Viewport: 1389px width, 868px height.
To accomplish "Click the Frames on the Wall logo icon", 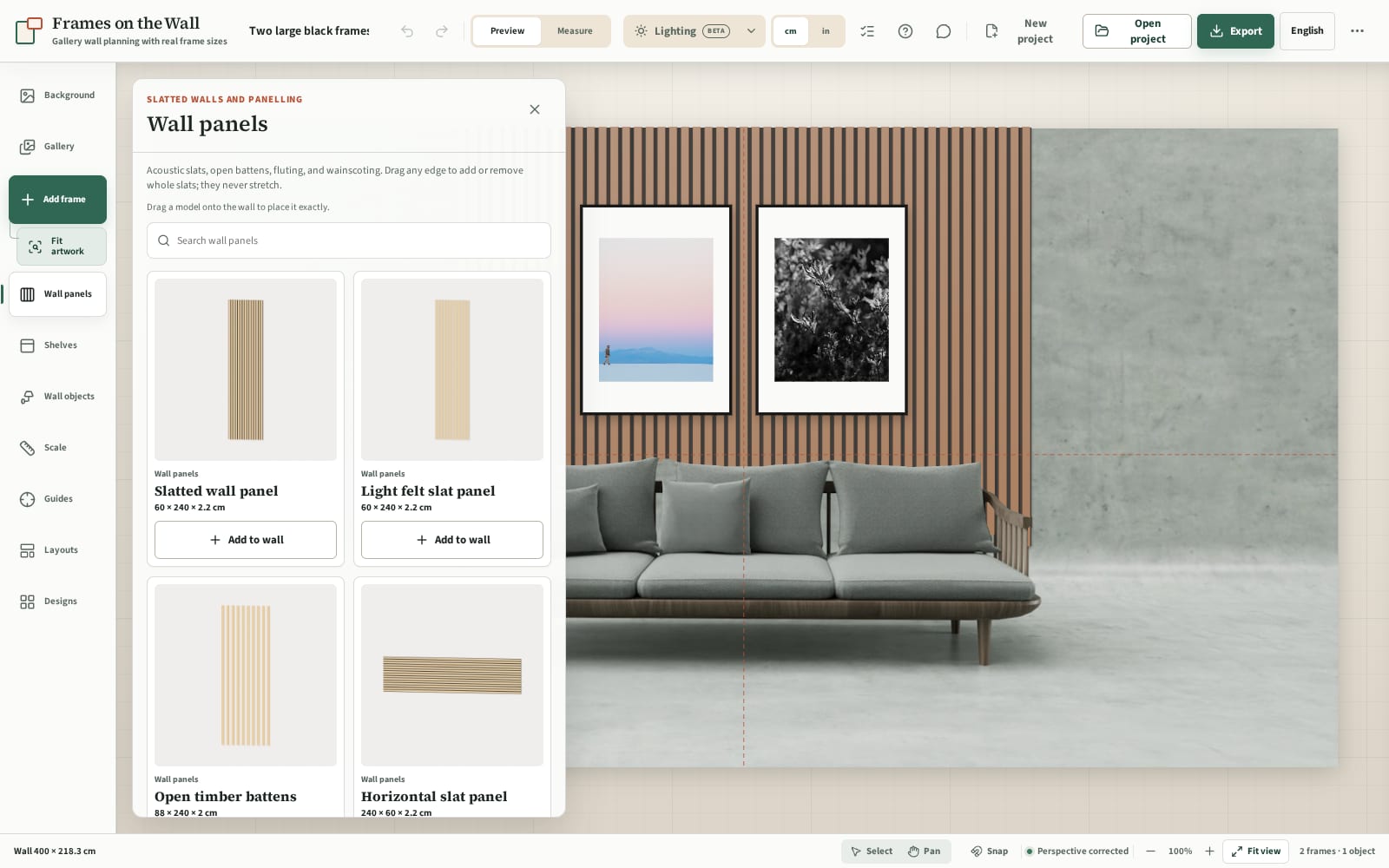I will click(x=29, y=31).
